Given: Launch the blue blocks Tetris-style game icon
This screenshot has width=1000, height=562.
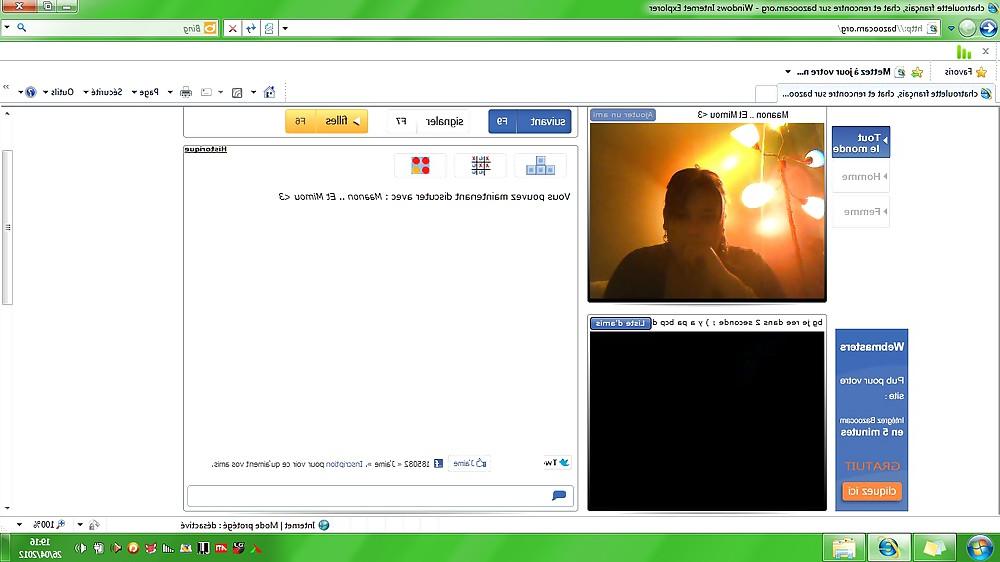Looking at the screenshot, I should coord(540,166).
